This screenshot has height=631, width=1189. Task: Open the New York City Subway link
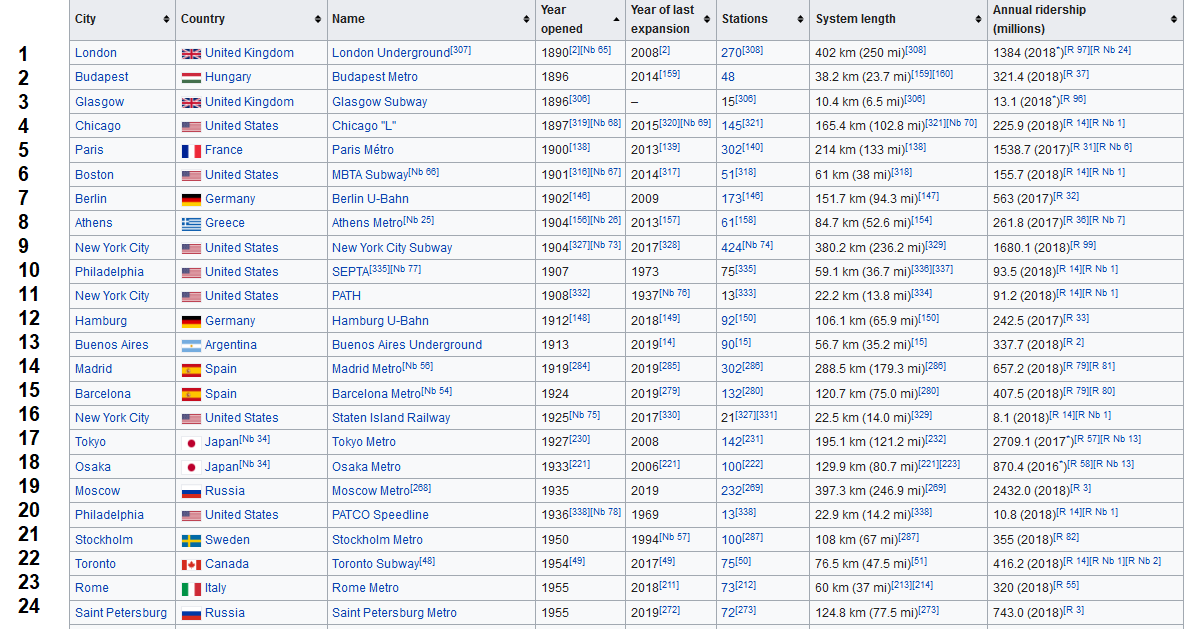click(392, 248)
